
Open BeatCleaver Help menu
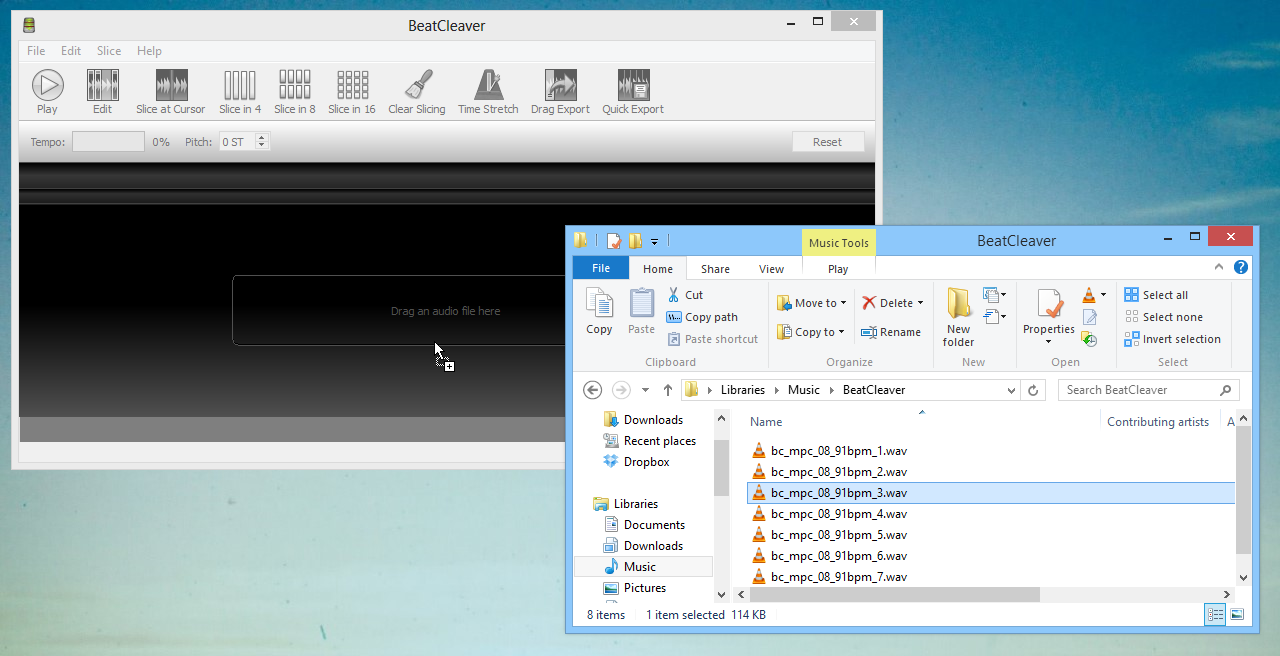coord(149,51)
